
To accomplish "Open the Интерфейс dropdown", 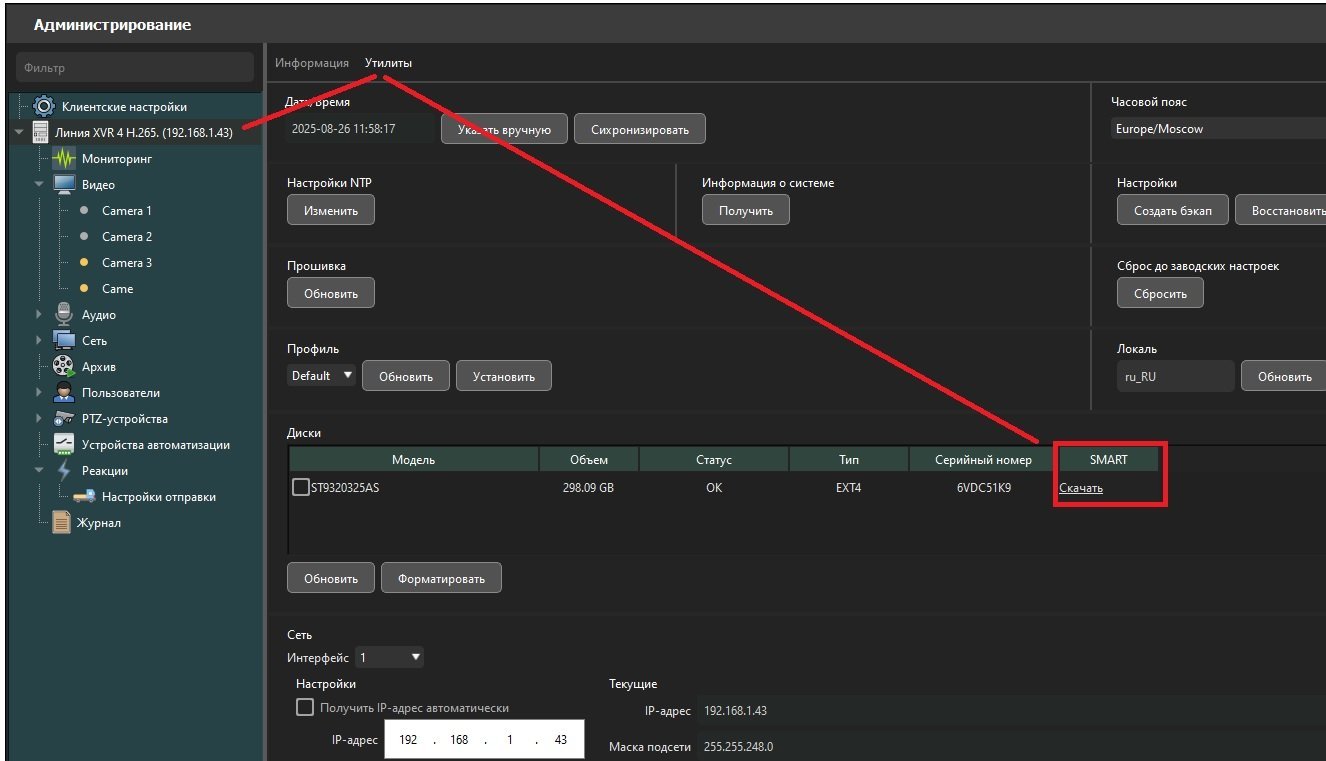I will 389,658.
